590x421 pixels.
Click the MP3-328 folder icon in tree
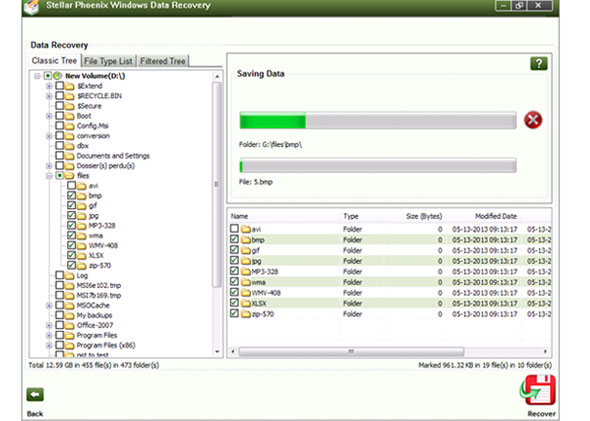point(81,226)
